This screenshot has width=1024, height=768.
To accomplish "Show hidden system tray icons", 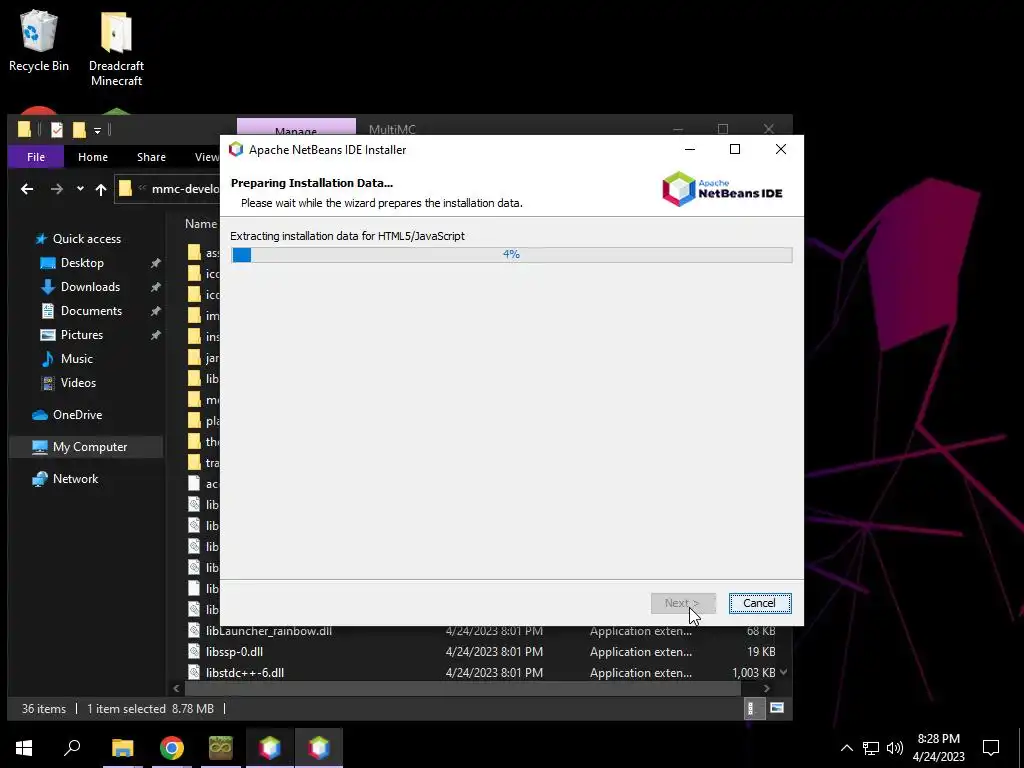I will tap(846, 748).
